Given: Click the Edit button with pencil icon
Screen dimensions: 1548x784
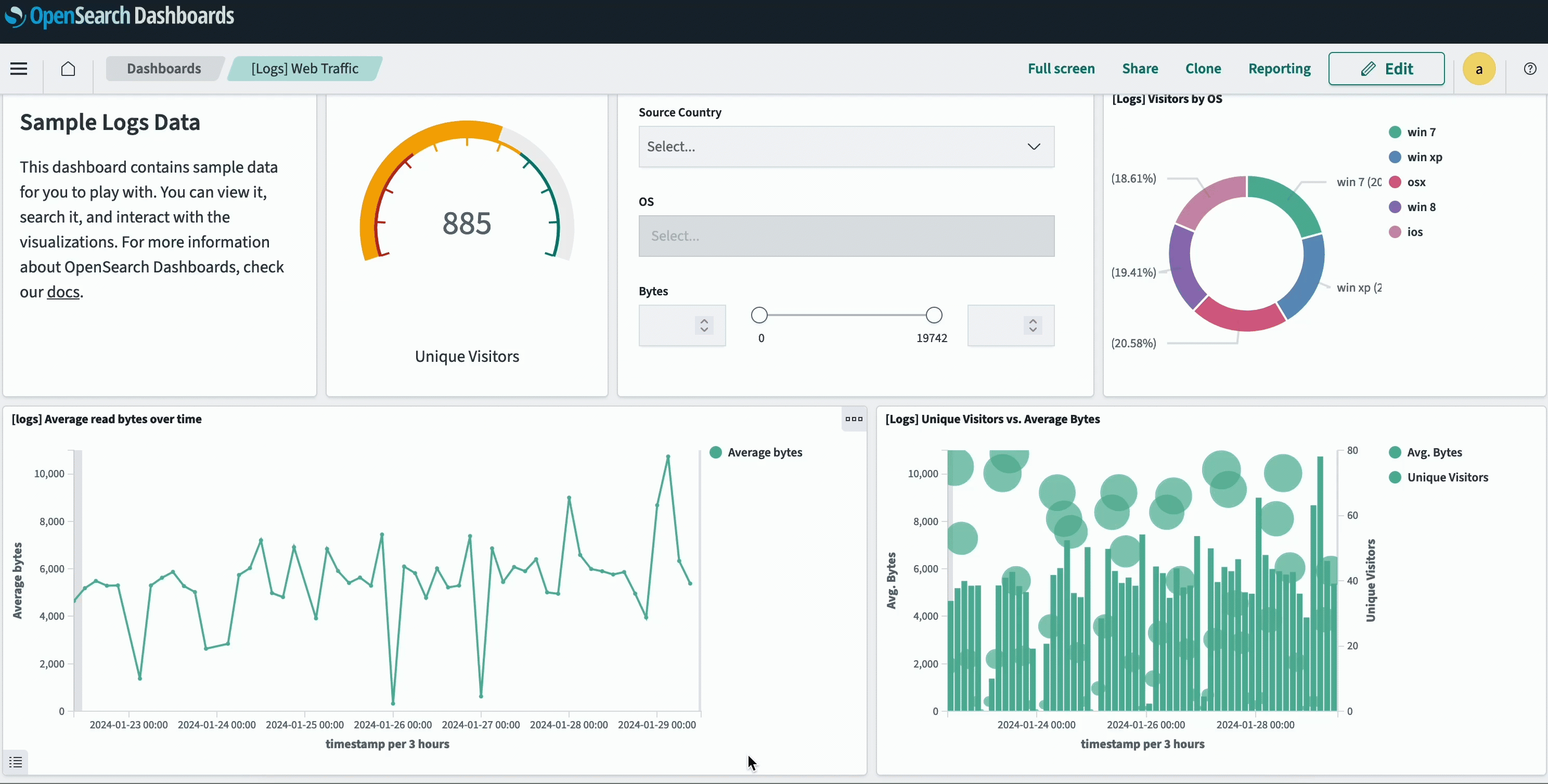Looking at the screenshot, I should pos(1386,69).
